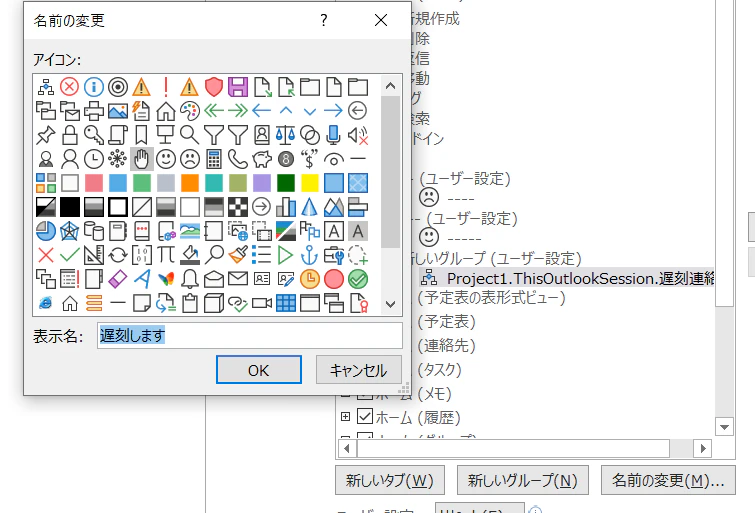Choose the green checkmark circle icon
This screenshot has height=513, width=755.
coord(358,279)
